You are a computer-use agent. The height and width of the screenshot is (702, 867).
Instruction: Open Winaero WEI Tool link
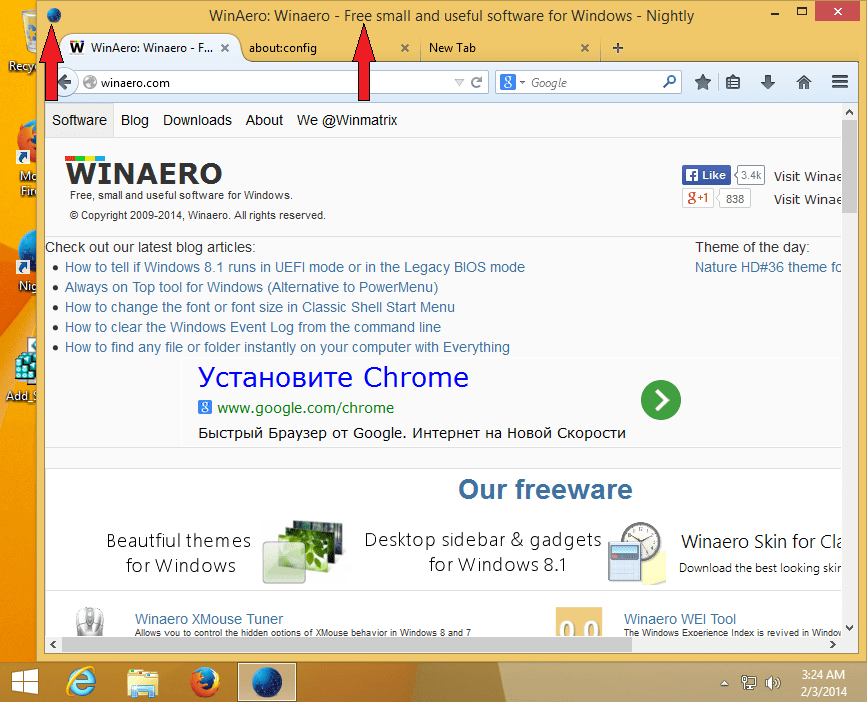coord(680,619)
